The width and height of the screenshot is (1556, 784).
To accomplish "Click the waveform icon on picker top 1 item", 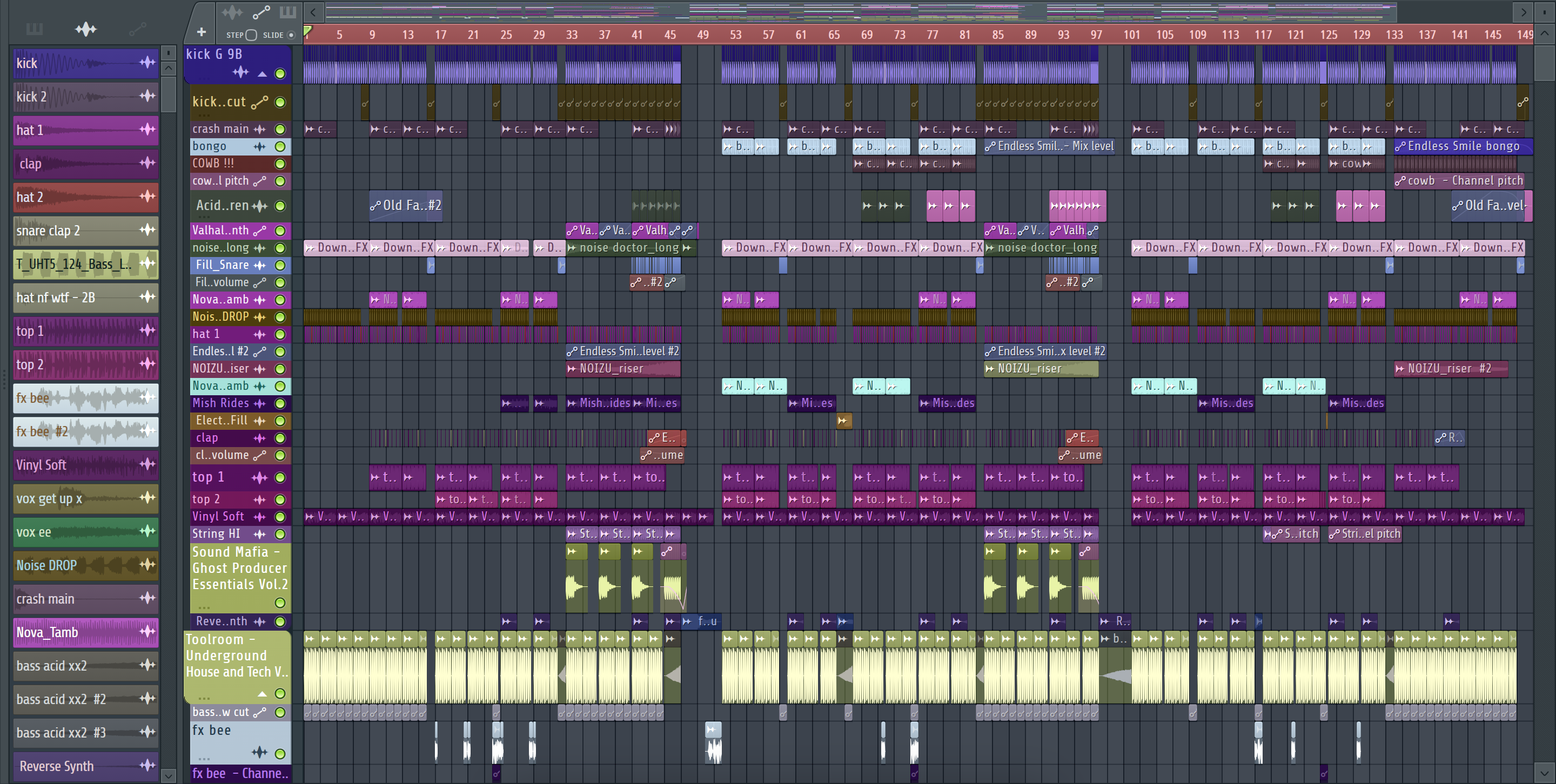I will point(147,329).
